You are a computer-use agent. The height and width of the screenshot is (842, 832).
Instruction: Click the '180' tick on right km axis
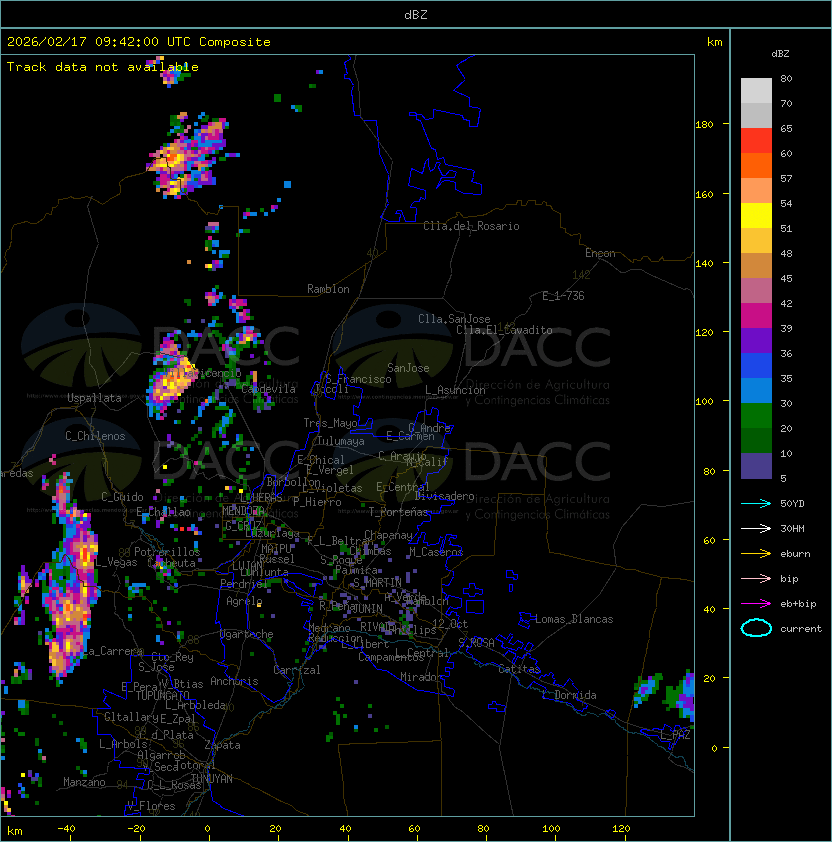point(704,124)
